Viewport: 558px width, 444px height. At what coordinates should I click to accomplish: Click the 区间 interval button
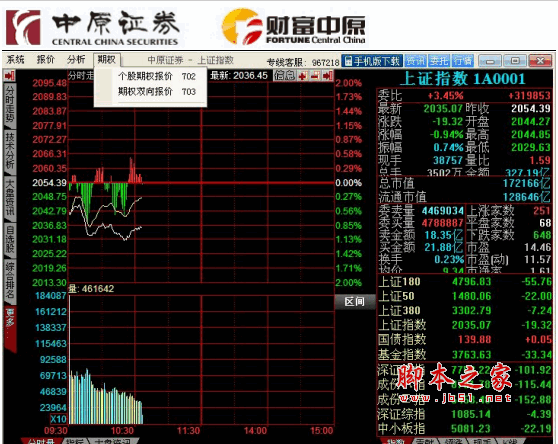click(x=355, y=302)
